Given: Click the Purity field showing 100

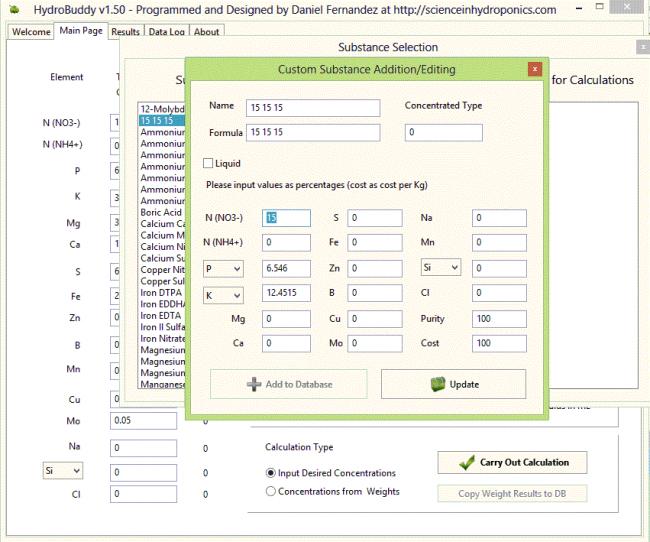Looking at the screenshot, I should pos(499,319).
